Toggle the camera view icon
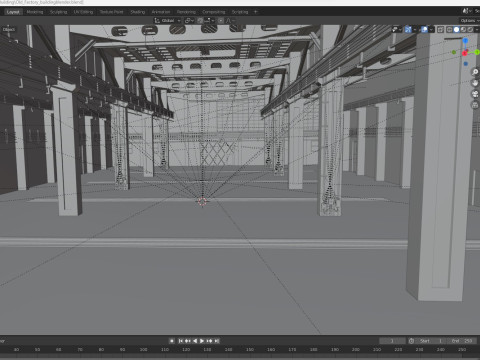The image size is (480, 360). point(475,94)
